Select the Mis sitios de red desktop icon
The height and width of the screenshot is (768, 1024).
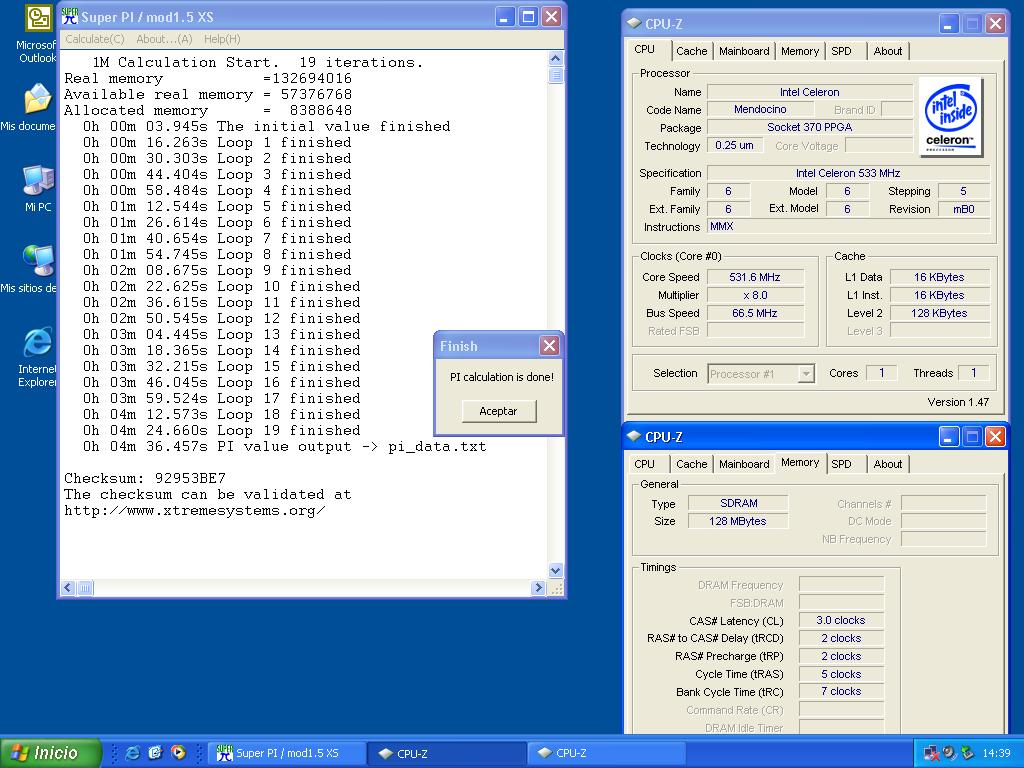[x=38, y=261]
